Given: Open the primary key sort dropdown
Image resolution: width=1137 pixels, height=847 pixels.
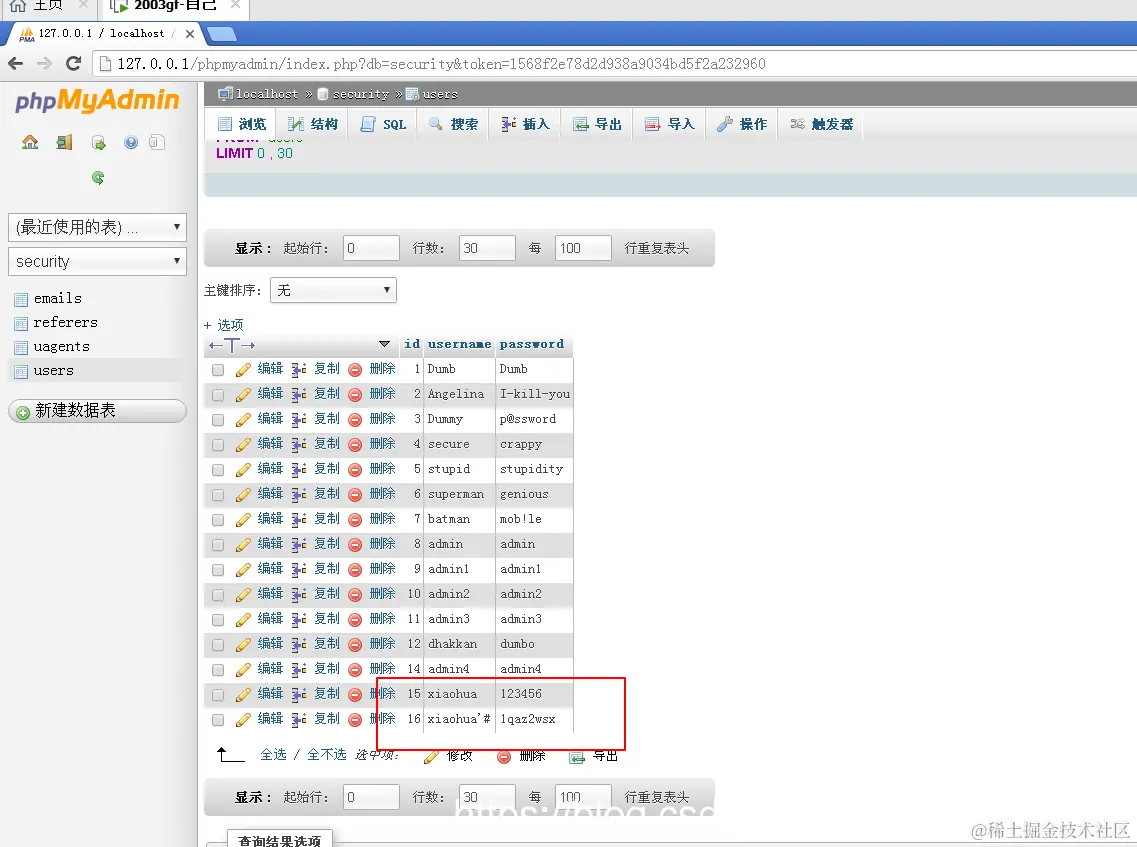Looking at the screenshot, I should coord(333,290).
